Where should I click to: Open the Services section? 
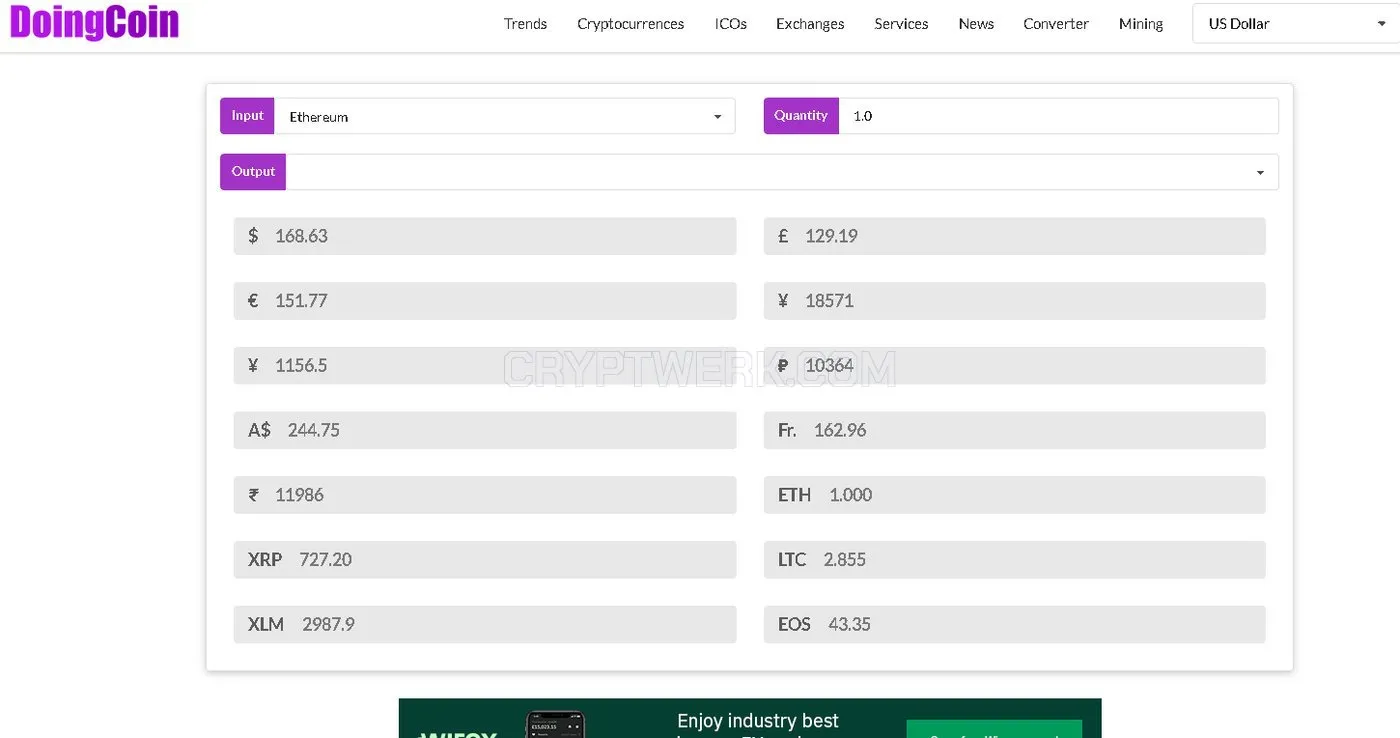(901, 24)
